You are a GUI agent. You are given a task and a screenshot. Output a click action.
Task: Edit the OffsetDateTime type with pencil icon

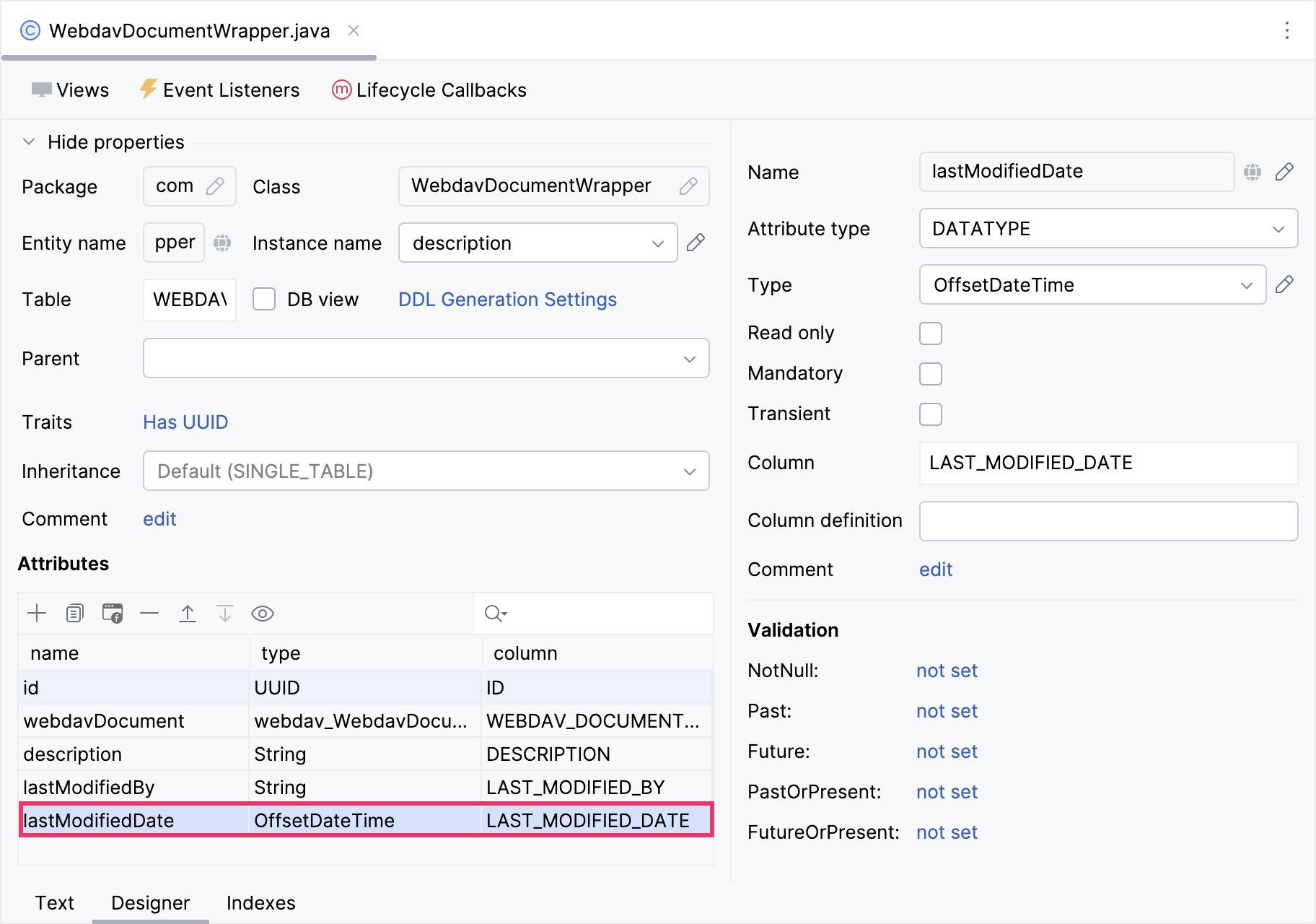pyautogui.click(x=1285, y=284)
